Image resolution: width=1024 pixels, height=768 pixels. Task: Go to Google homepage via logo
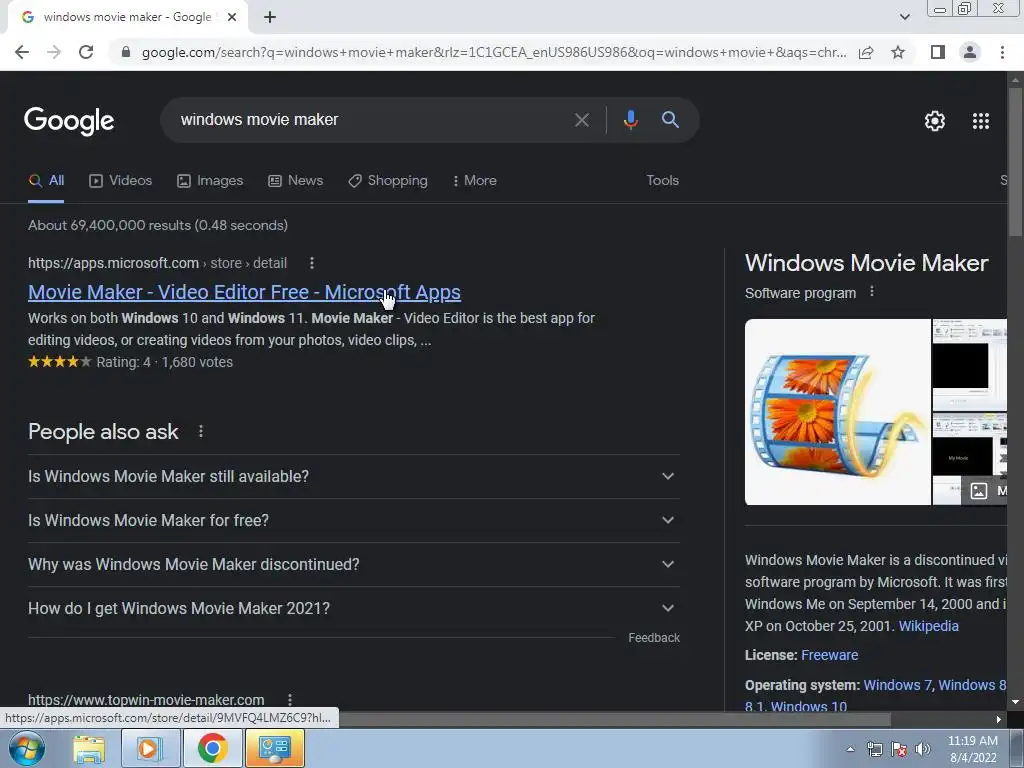(69, 121)
